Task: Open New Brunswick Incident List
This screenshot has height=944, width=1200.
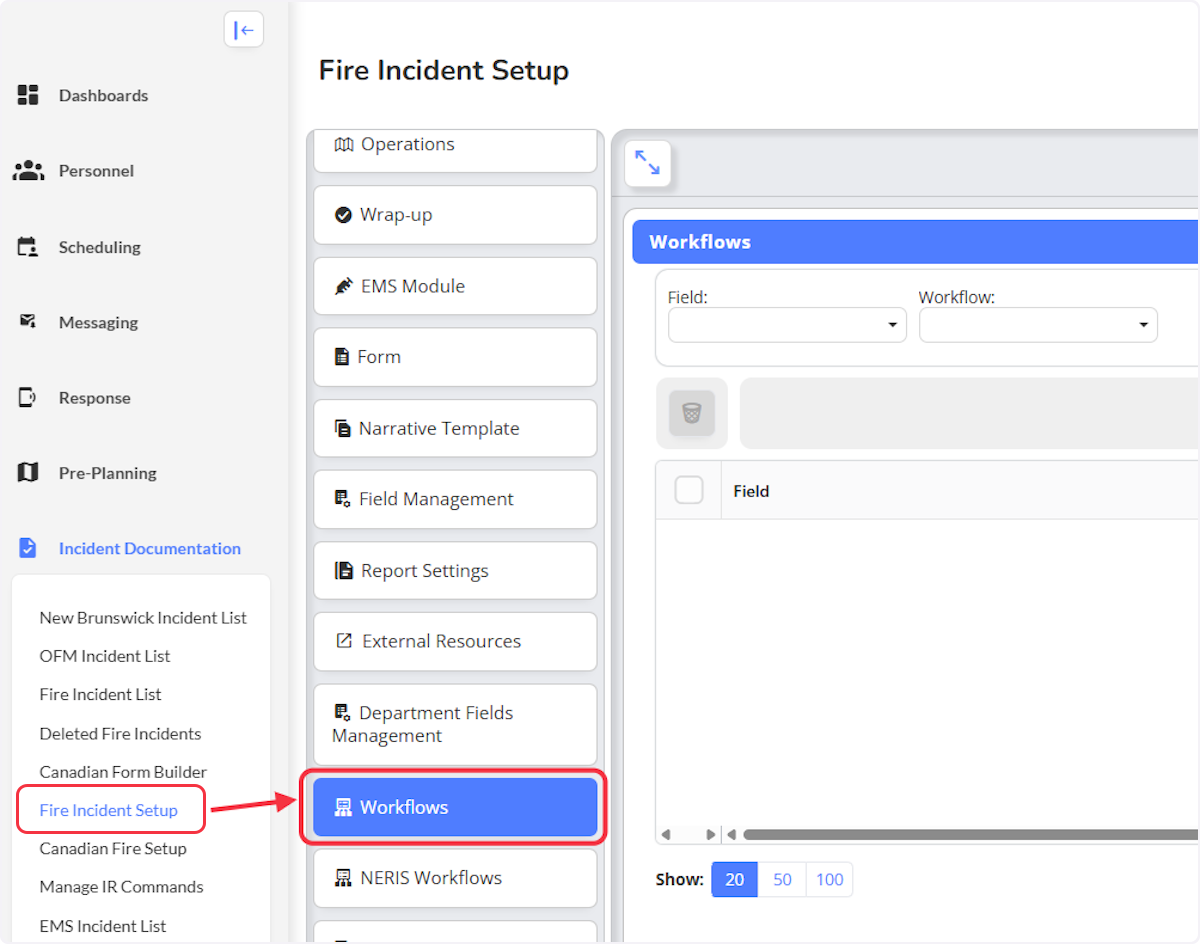Action: coord(143,617)
